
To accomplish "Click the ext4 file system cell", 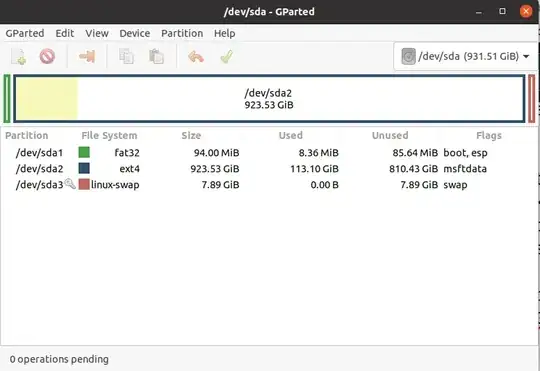I will 129,168.
